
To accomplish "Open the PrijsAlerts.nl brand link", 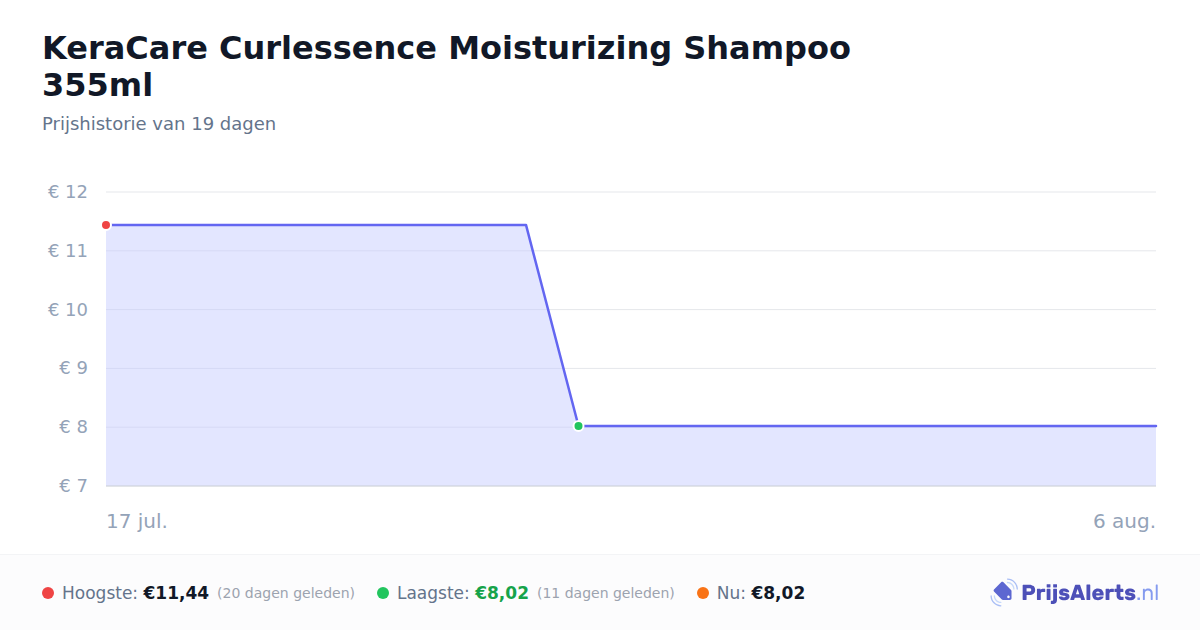I will pos(1075,593).
